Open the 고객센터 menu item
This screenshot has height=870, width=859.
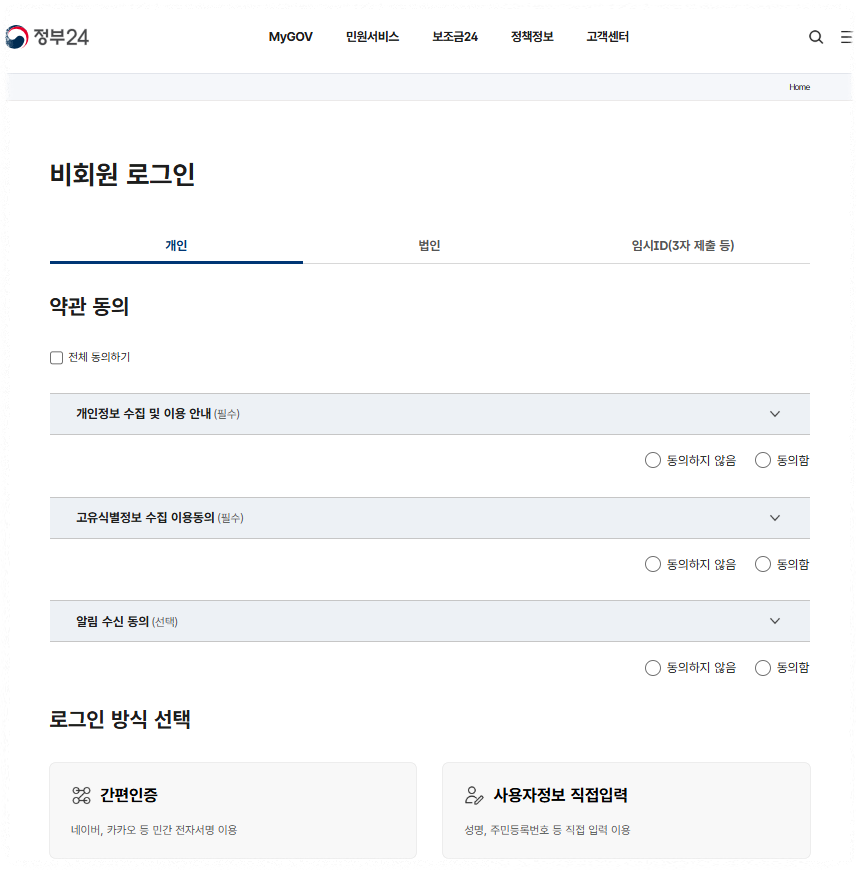[x=605, y=36]
